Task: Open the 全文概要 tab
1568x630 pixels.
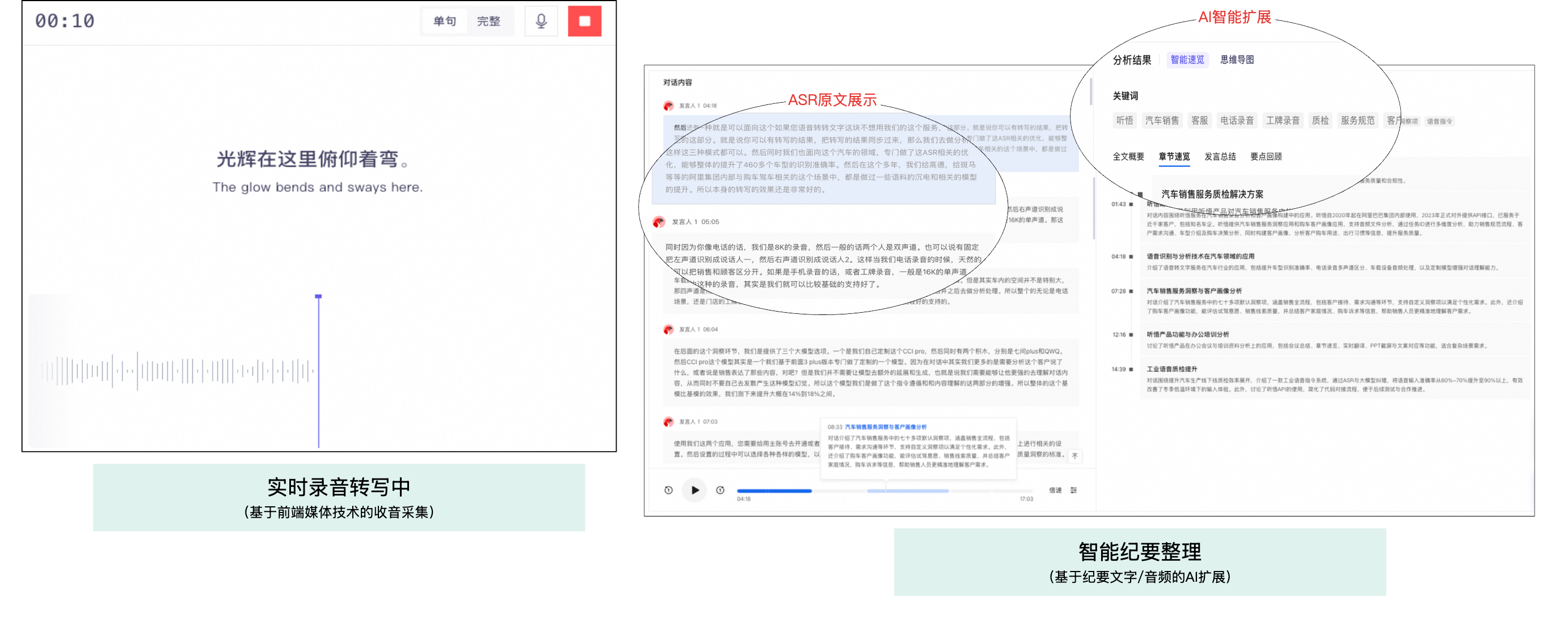Action: click(1128, 157)
